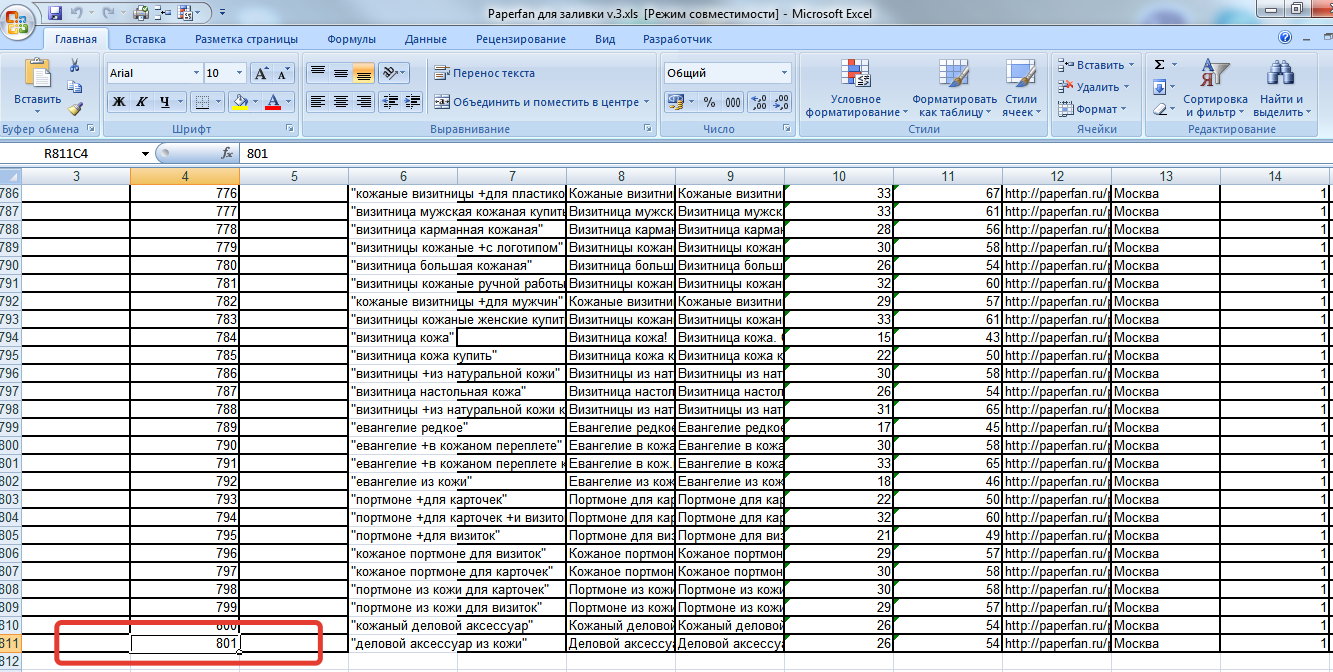Open Найти и выделить menu
Screen dimensions: 1333x672
point(1281,87)
